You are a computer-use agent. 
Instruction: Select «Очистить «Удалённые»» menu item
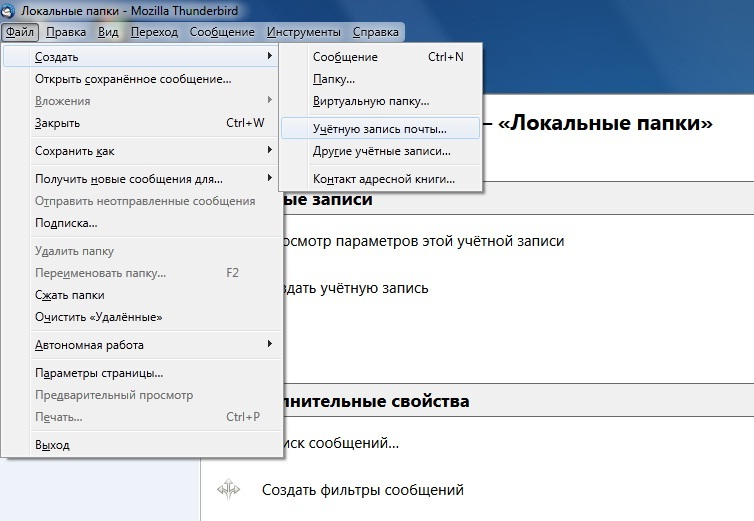98,317
